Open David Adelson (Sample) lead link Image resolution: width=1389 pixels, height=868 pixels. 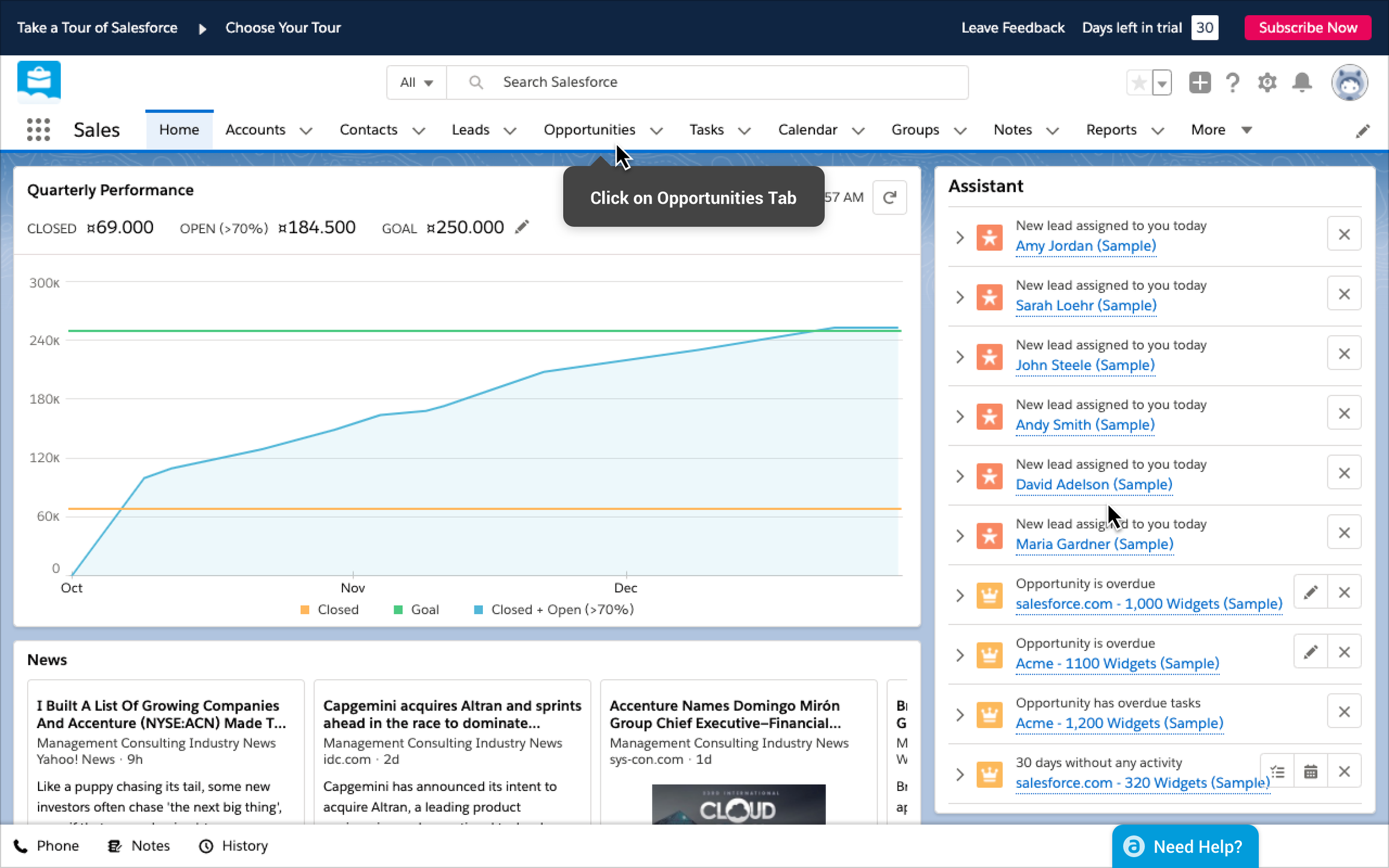click(x=1094, y=485)
